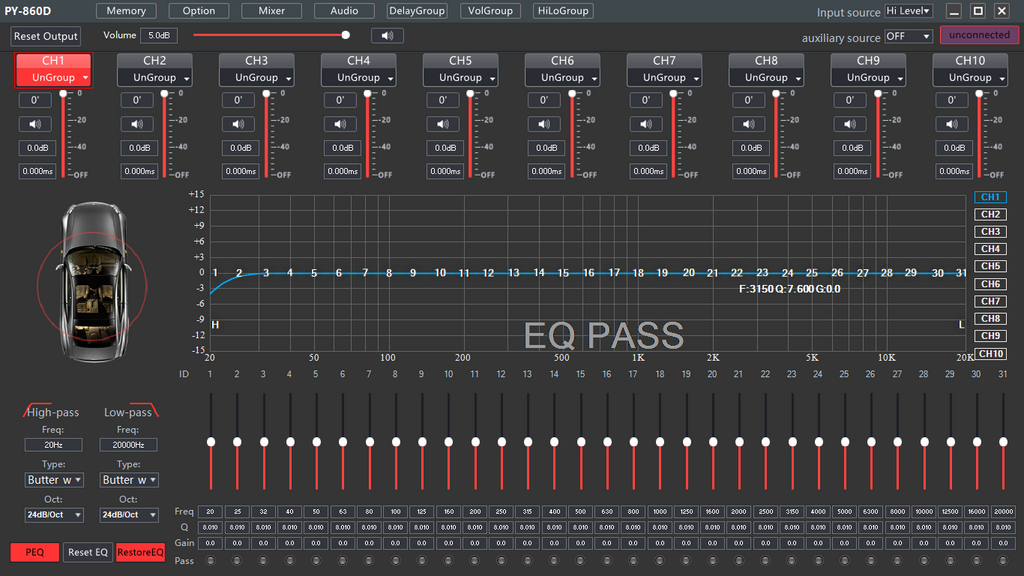Mute CH7 with its speaker icon
1024x576 pixels.
[x=646, y=124]
